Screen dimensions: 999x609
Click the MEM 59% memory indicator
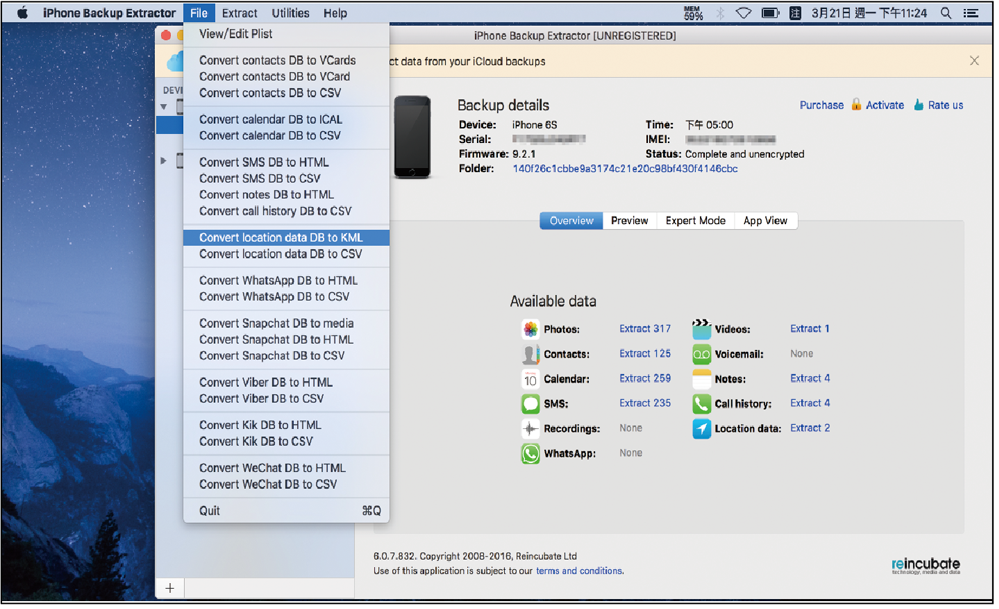pos(693,13)
